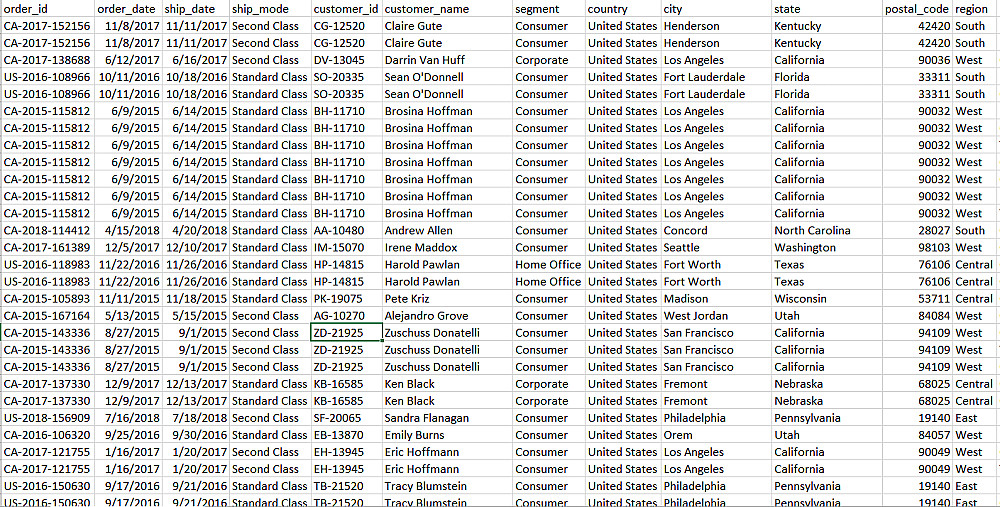
Task: Select order ID US-2018-156909
Action: [48, 418]
